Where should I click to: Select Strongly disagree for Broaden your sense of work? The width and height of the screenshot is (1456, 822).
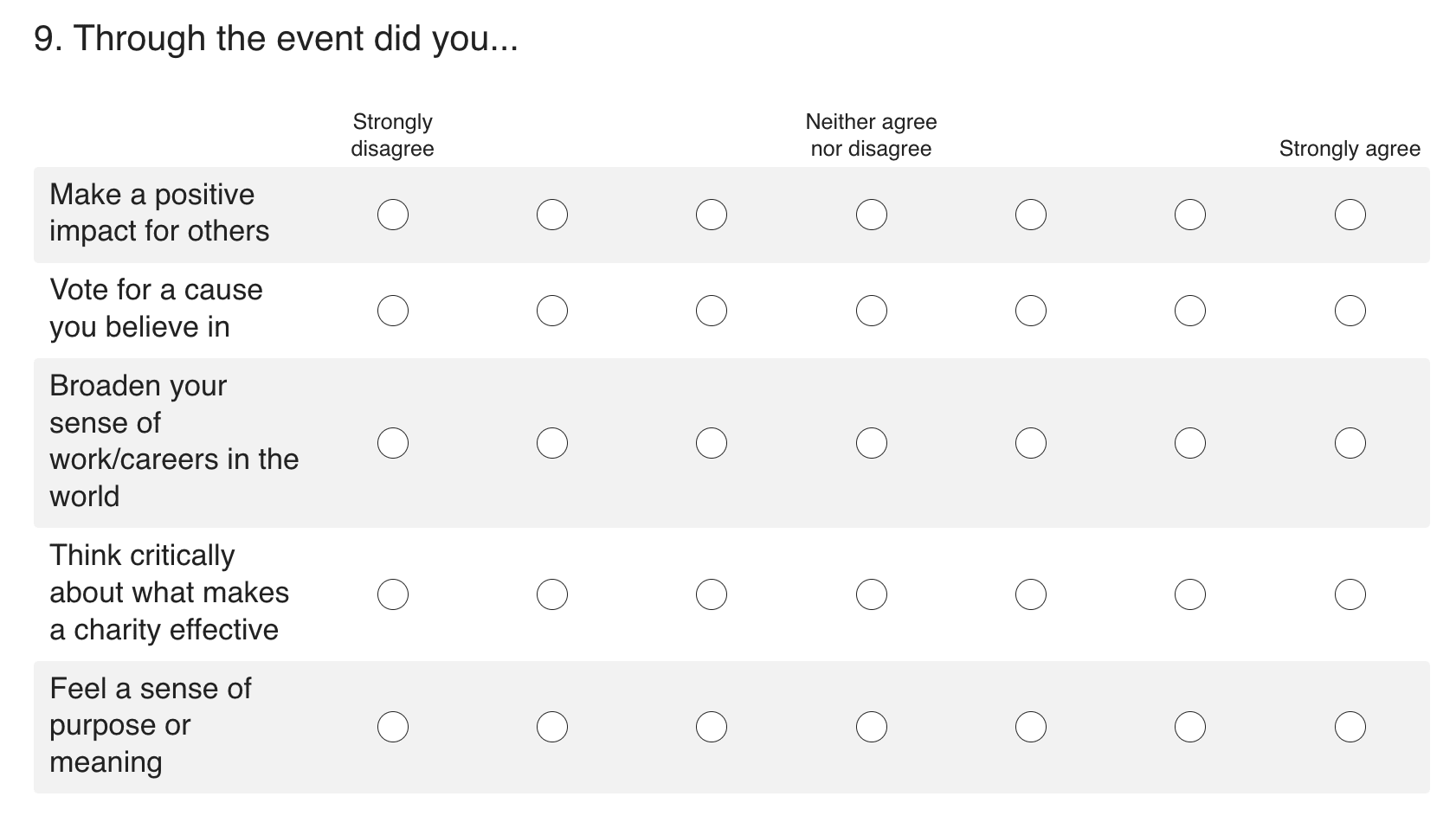coord(393,443)
